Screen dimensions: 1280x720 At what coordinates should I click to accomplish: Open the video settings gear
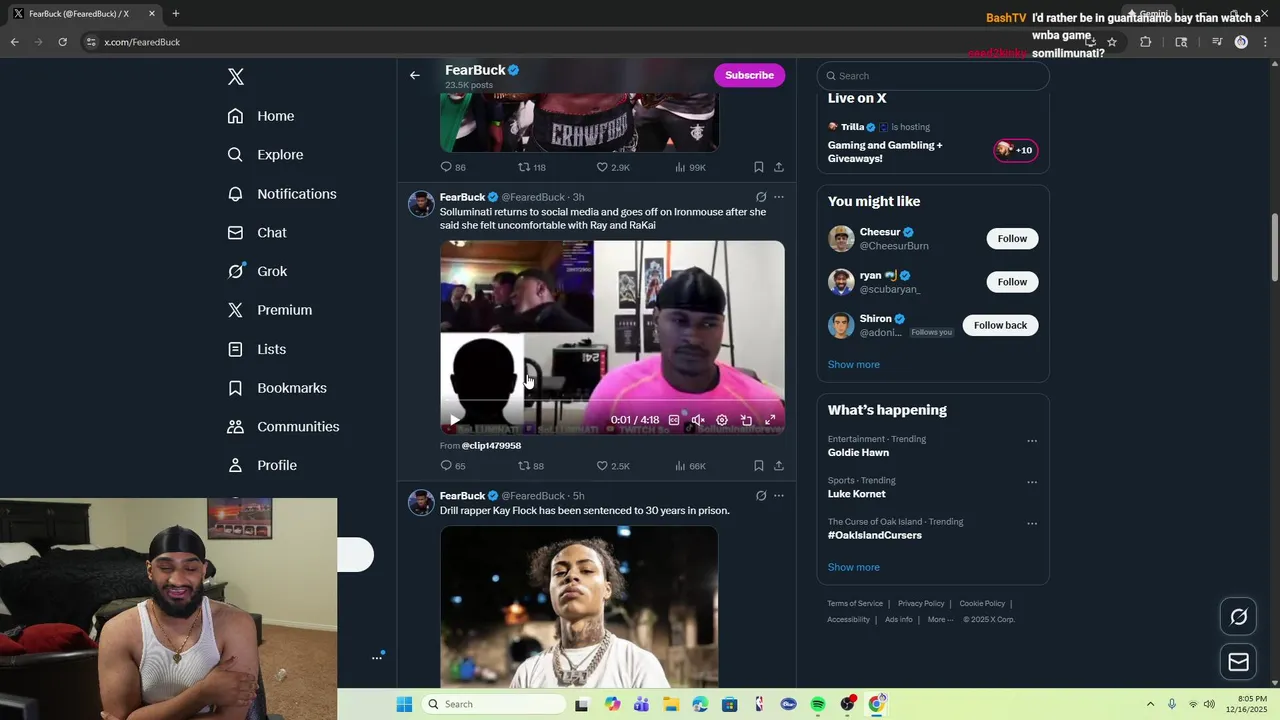click(x=722, y=420)
